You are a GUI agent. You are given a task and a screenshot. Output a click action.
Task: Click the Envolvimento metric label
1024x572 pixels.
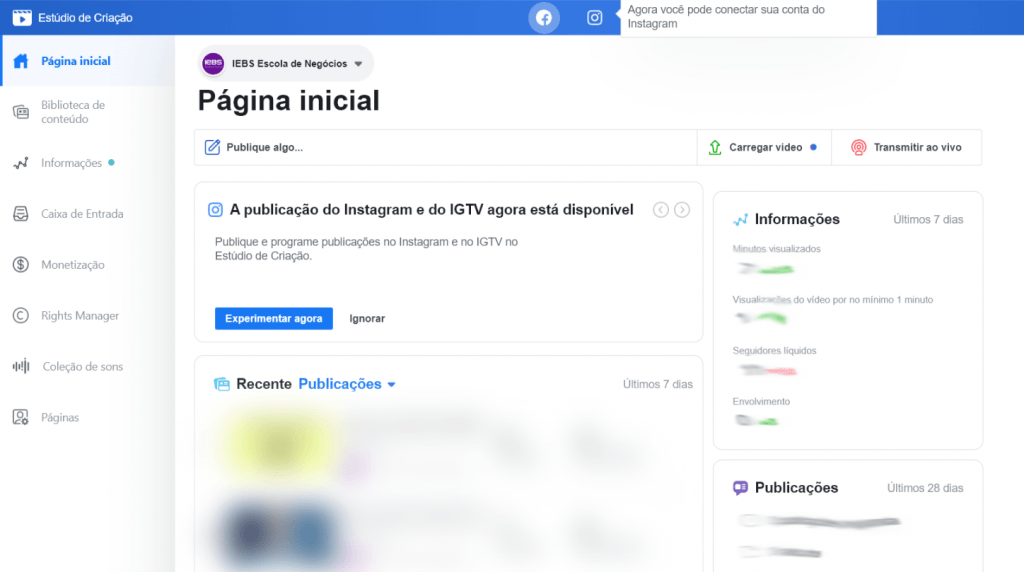761,402
